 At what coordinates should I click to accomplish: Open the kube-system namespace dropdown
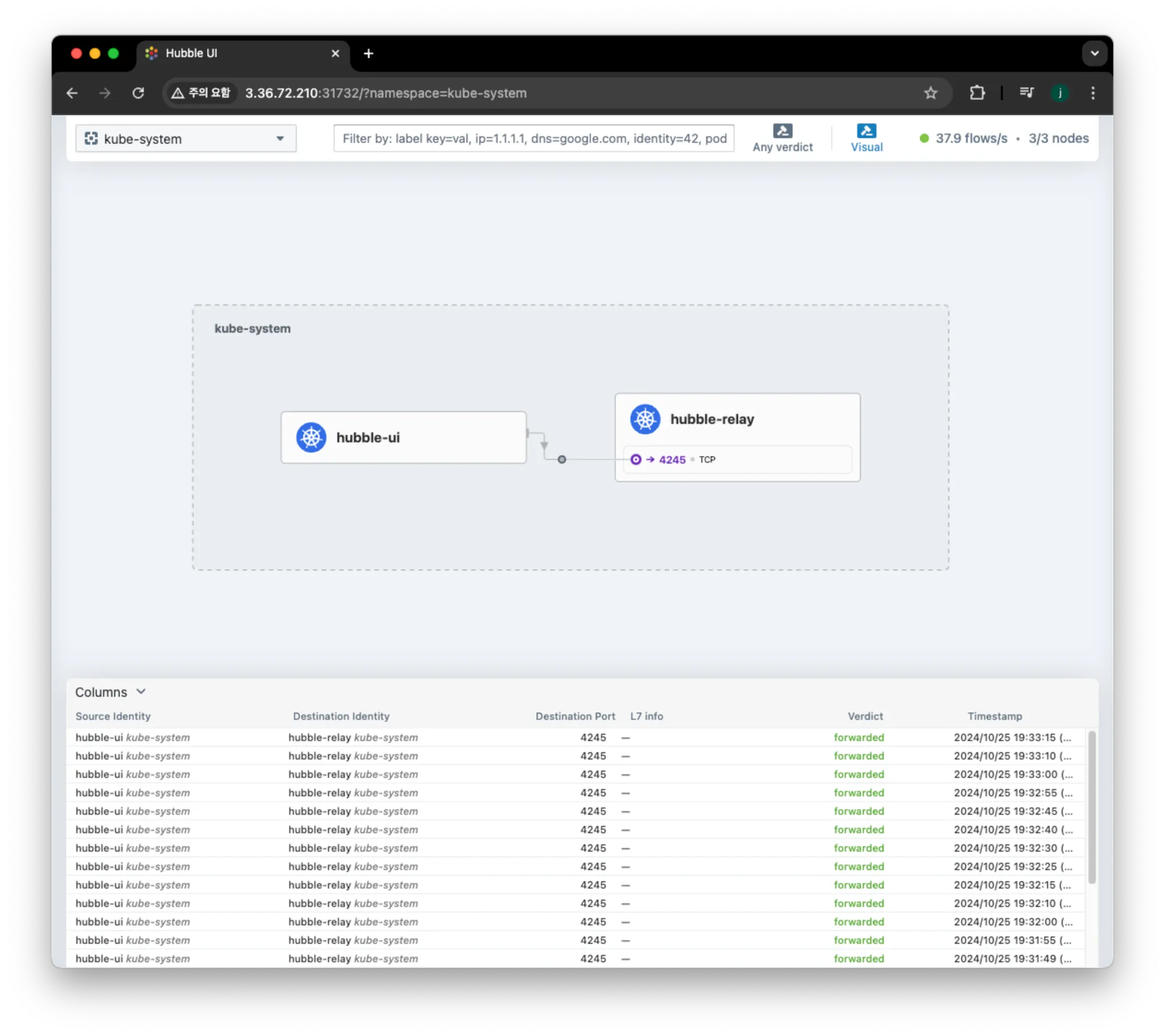point(186,139)
